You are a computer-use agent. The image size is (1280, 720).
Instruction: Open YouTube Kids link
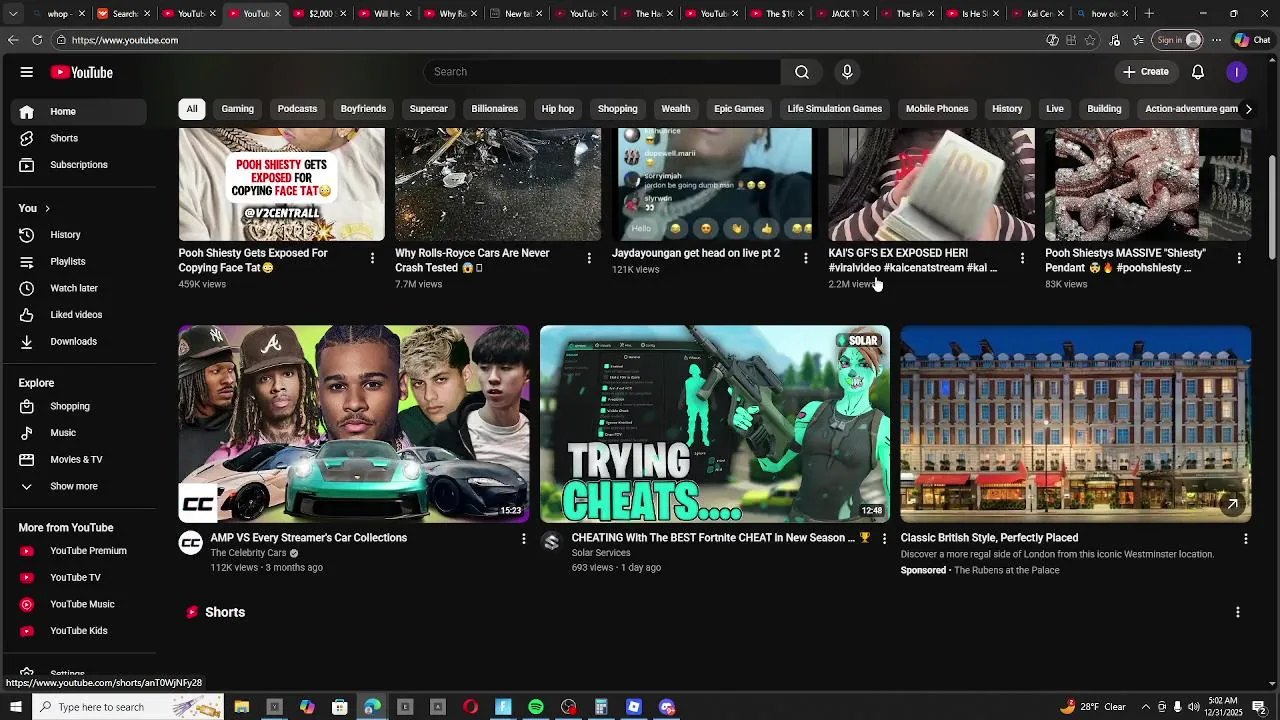78,631
